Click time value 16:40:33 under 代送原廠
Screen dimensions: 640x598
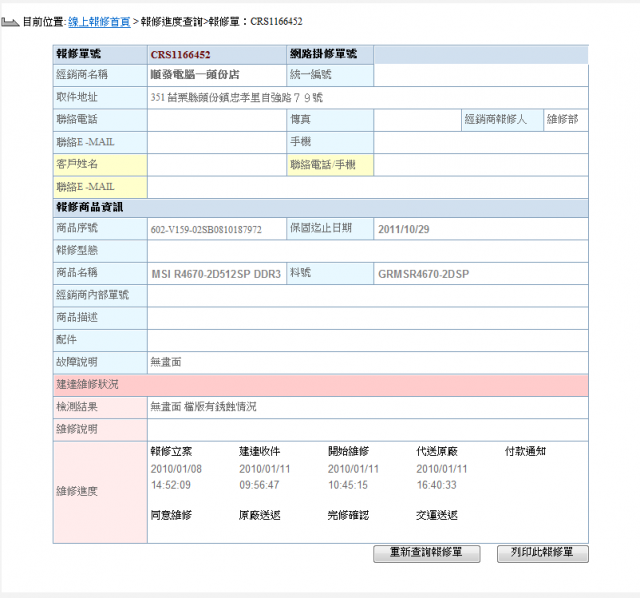436,485
